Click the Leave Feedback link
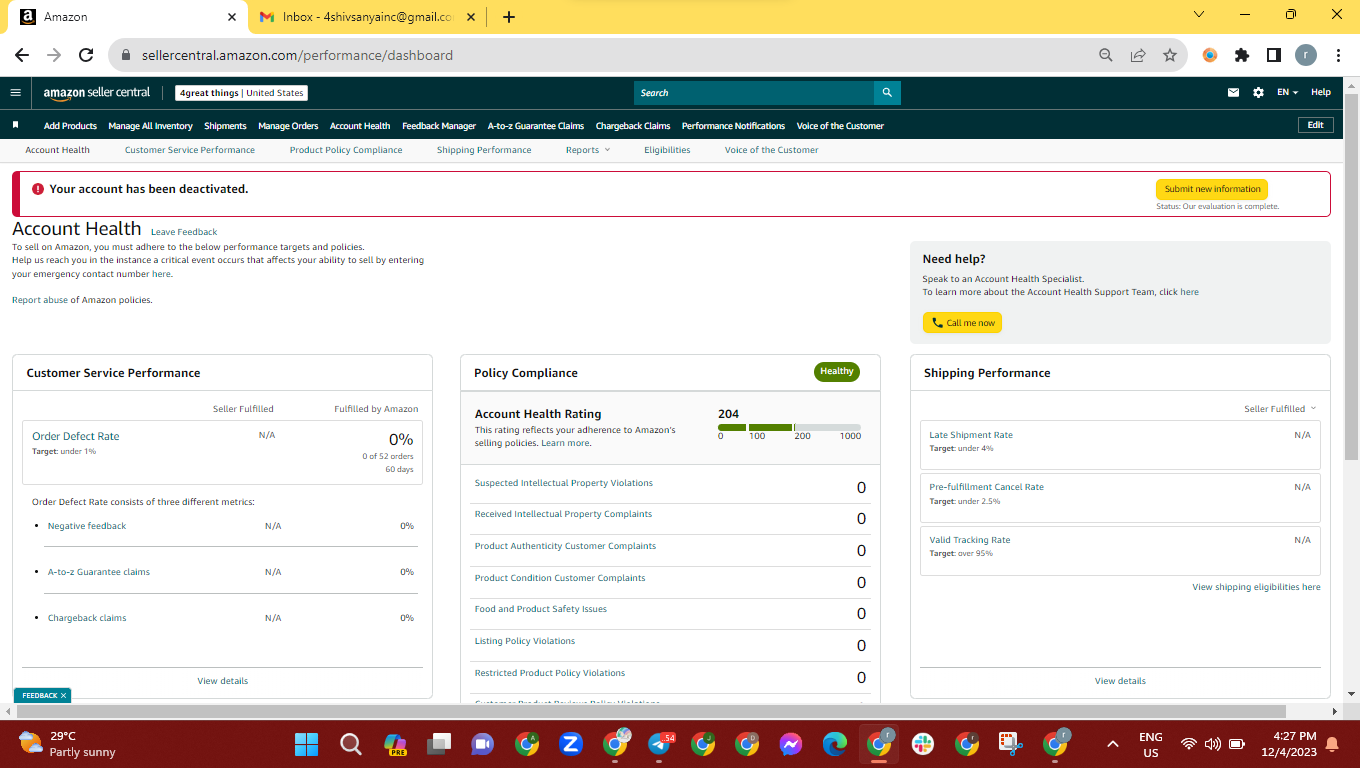1360x768 pixels. 184,232
